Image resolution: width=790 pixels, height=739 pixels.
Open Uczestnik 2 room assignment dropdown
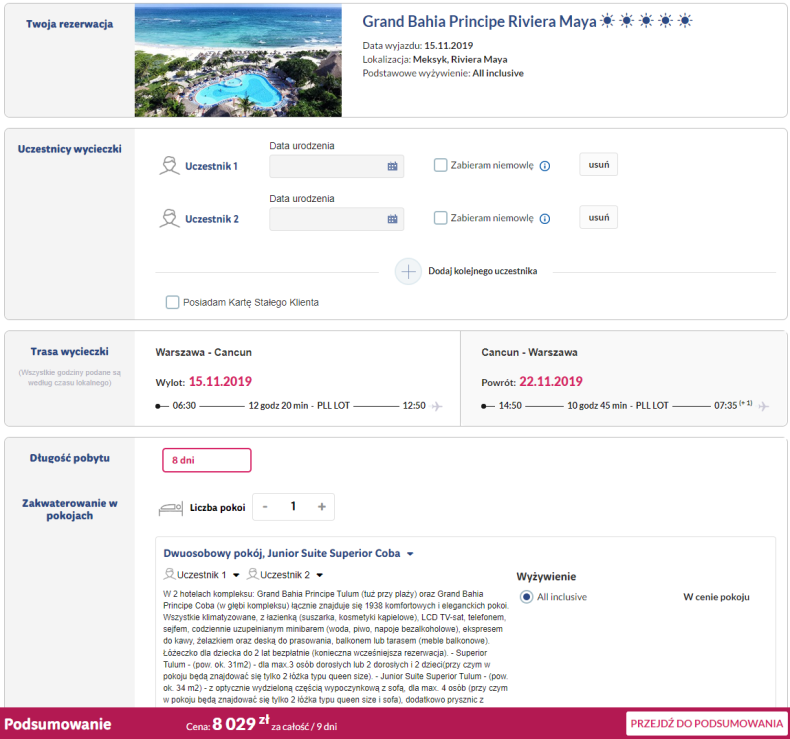pos(319,575)
